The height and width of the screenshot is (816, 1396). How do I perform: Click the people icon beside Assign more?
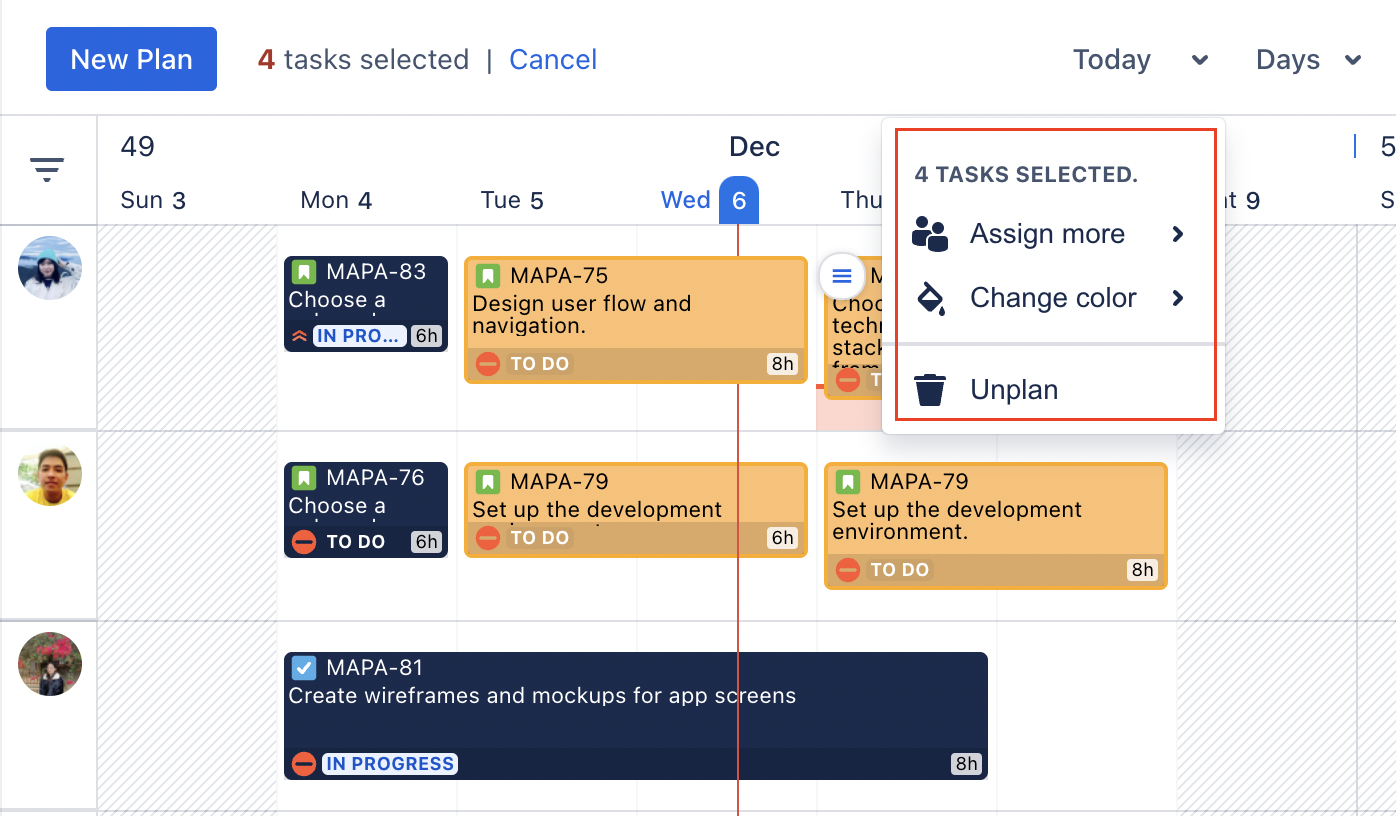click(x=930, y=234)
